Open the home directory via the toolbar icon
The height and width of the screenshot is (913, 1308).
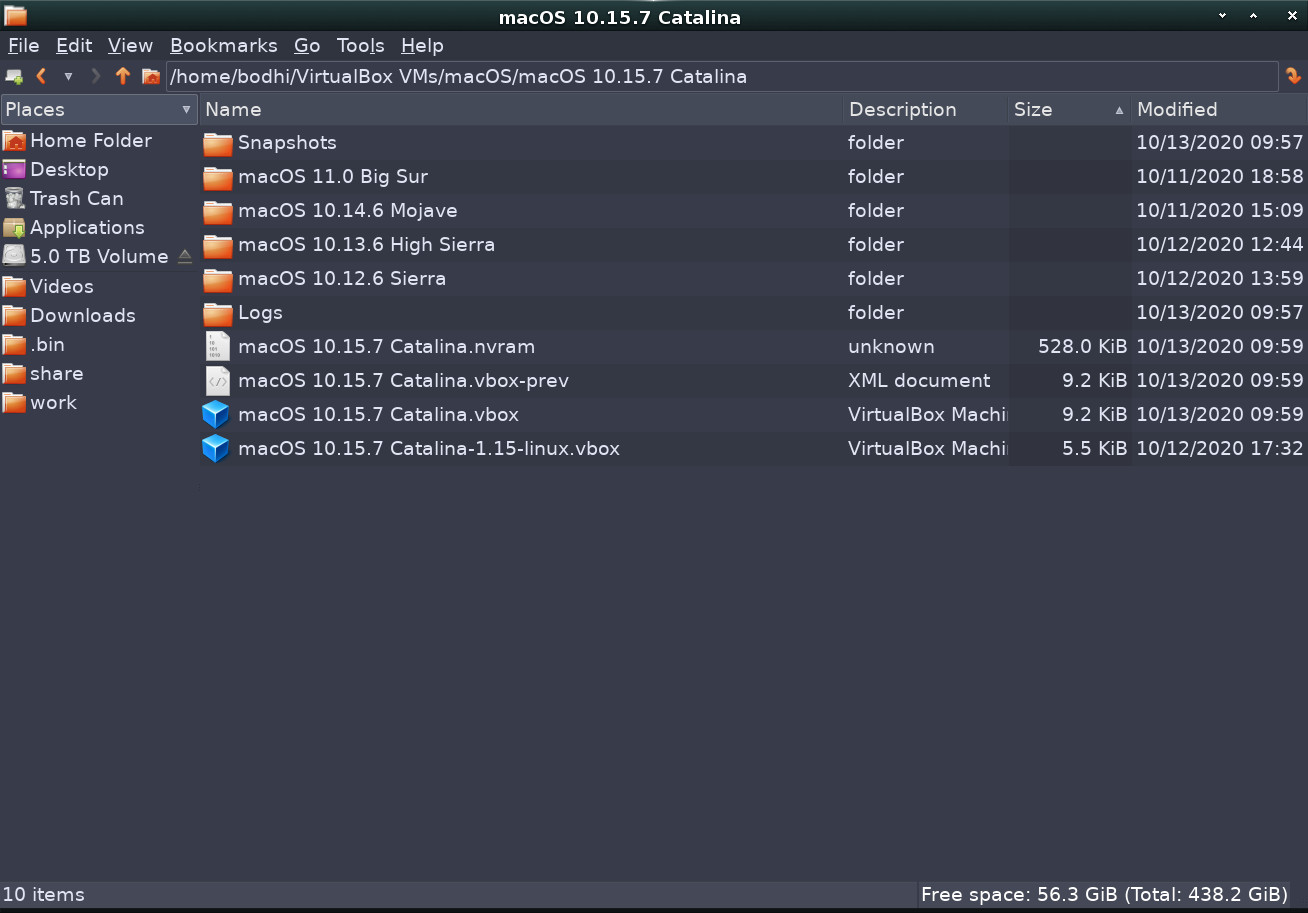click(151, 76)
